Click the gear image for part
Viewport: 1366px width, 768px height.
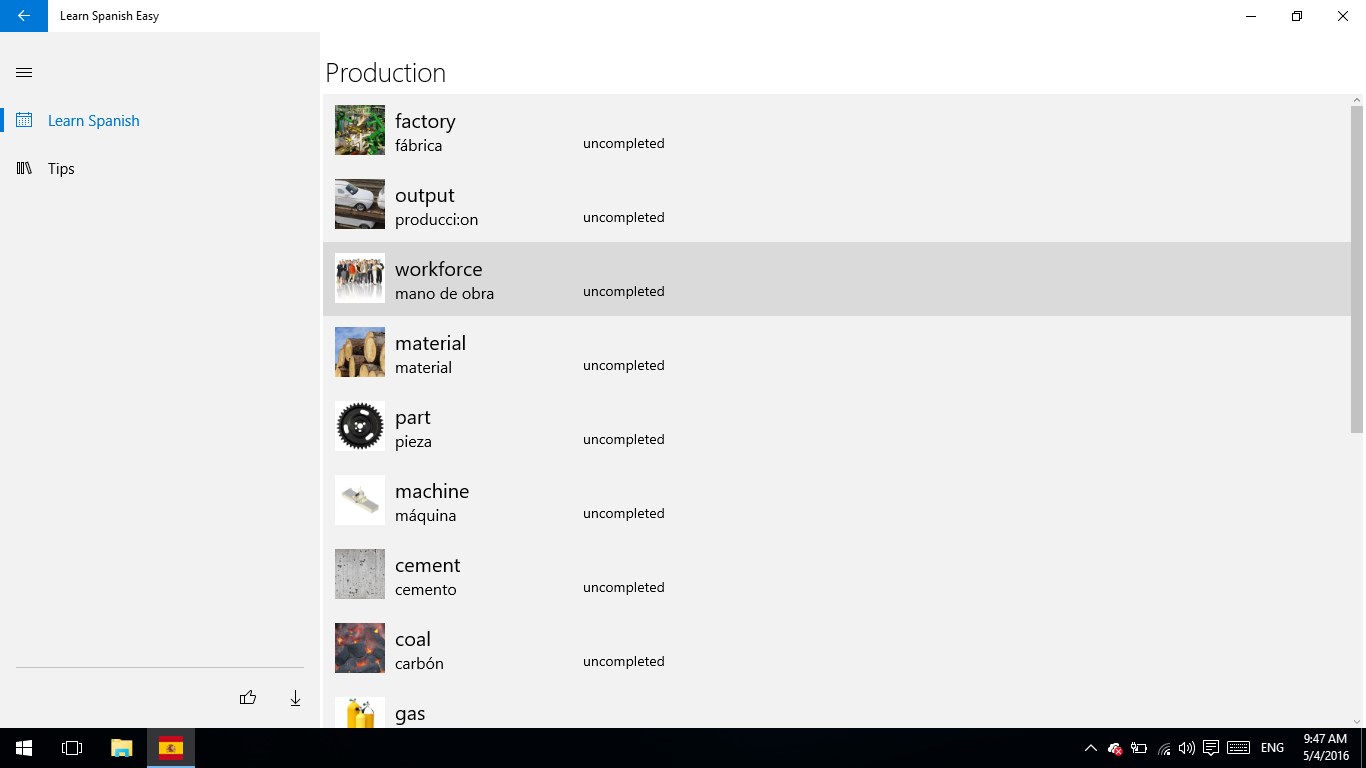pos(360,426)
